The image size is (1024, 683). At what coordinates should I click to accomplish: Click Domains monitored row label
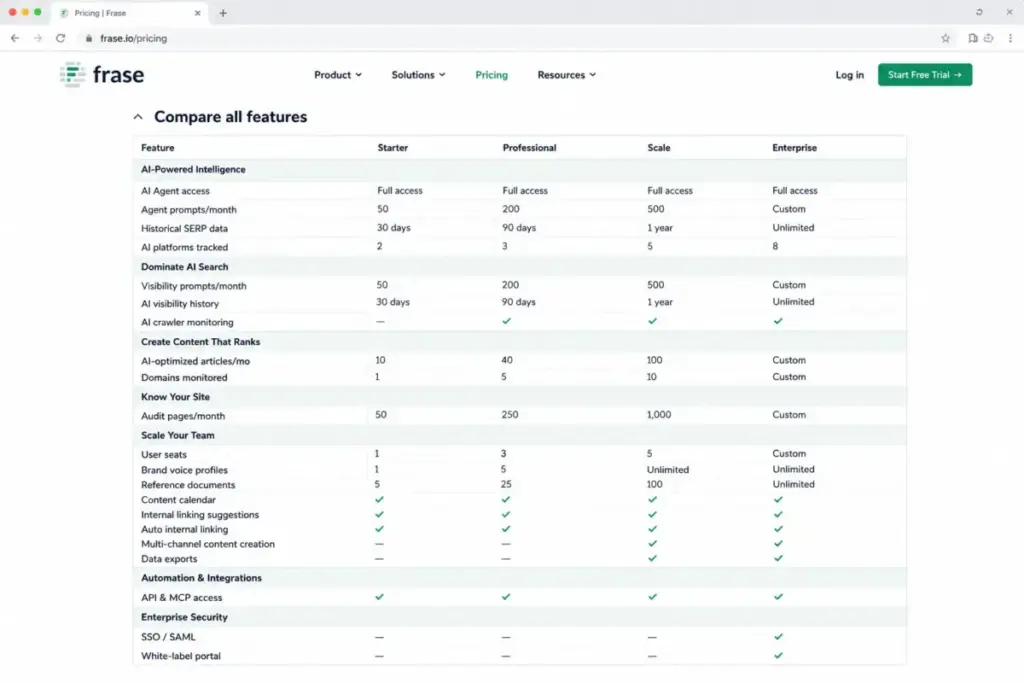pos(184,377)
